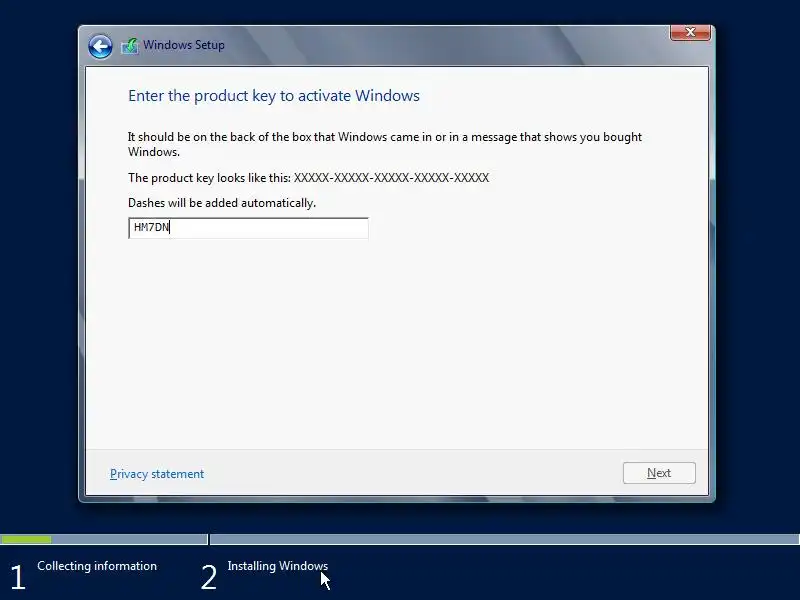Click the 'Enter the product key to activate Windows' heading
The image size is (800, 600).
[x=273, y=96]
